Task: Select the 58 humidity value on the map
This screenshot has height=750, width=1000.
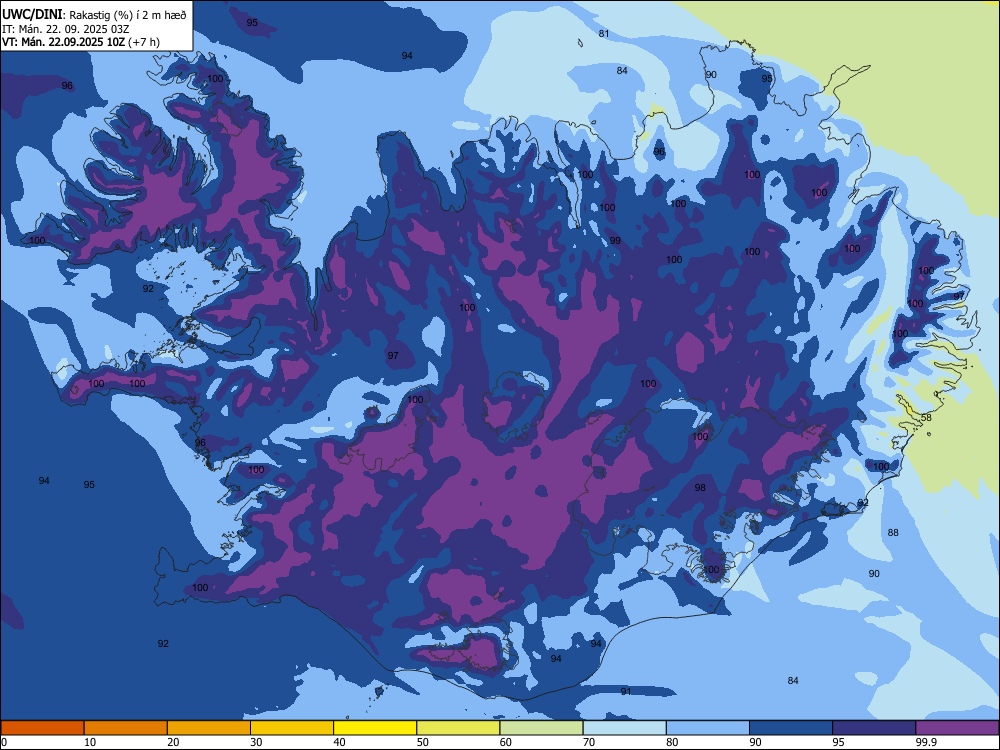Action: pyautogui.click(x=927, y=418)
